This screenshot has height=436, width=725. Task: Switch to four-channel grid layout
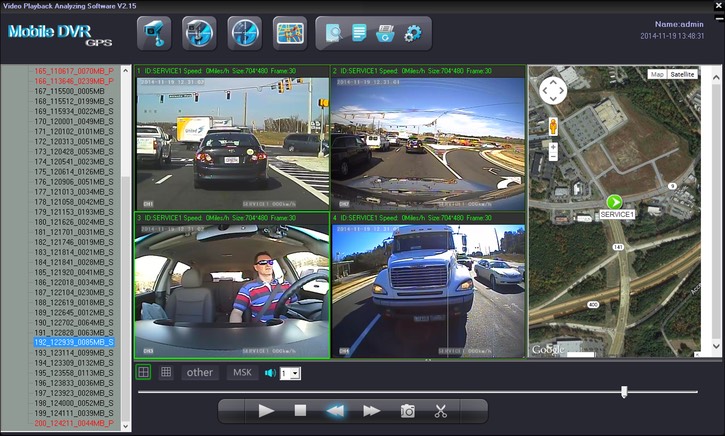coord(144,372)
